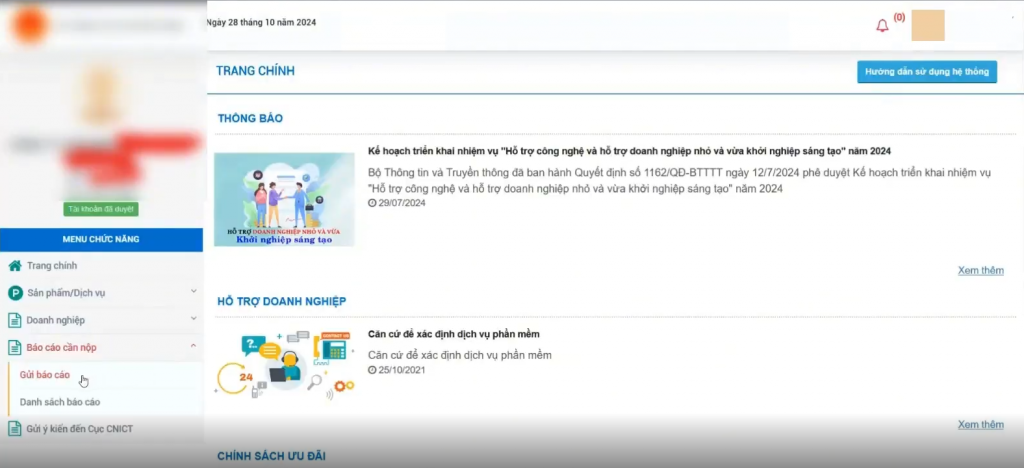Select the Gửi báo cáo menu item

pyautogui.click(x=45, y=375)
